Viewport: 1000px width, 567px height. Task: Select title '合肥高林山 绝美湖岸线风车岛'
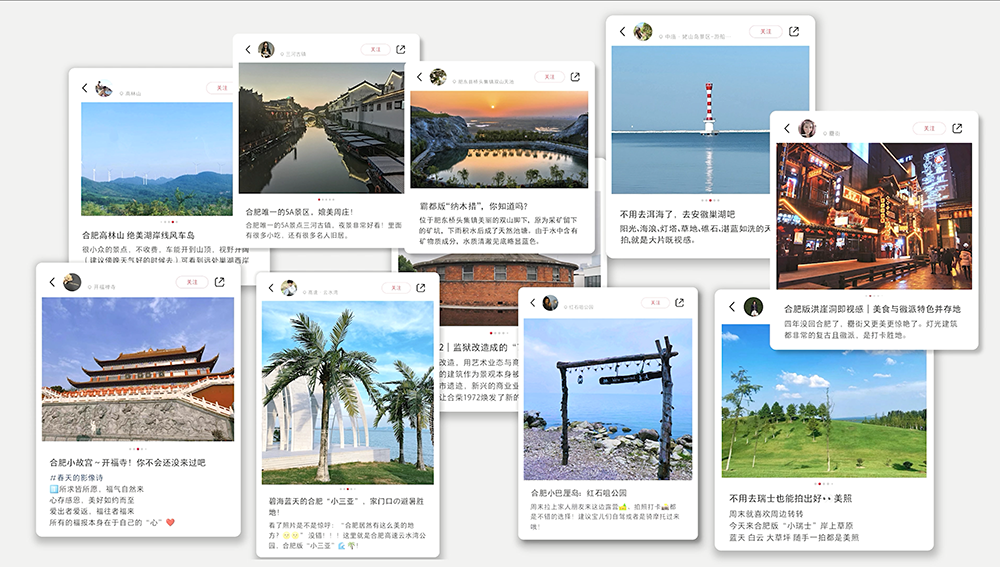point(138,235)
